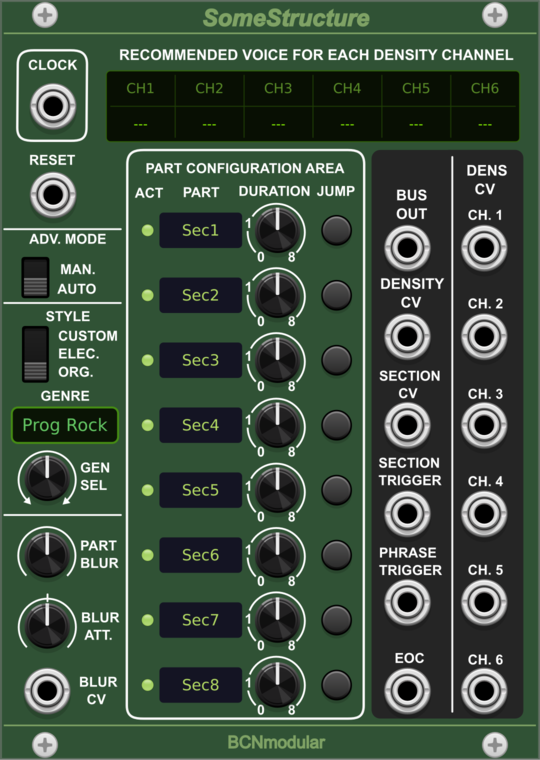Click the Sec6 DURATION knob
The width and height of the screenshot is (540, 760).
[x=277, y=555]
